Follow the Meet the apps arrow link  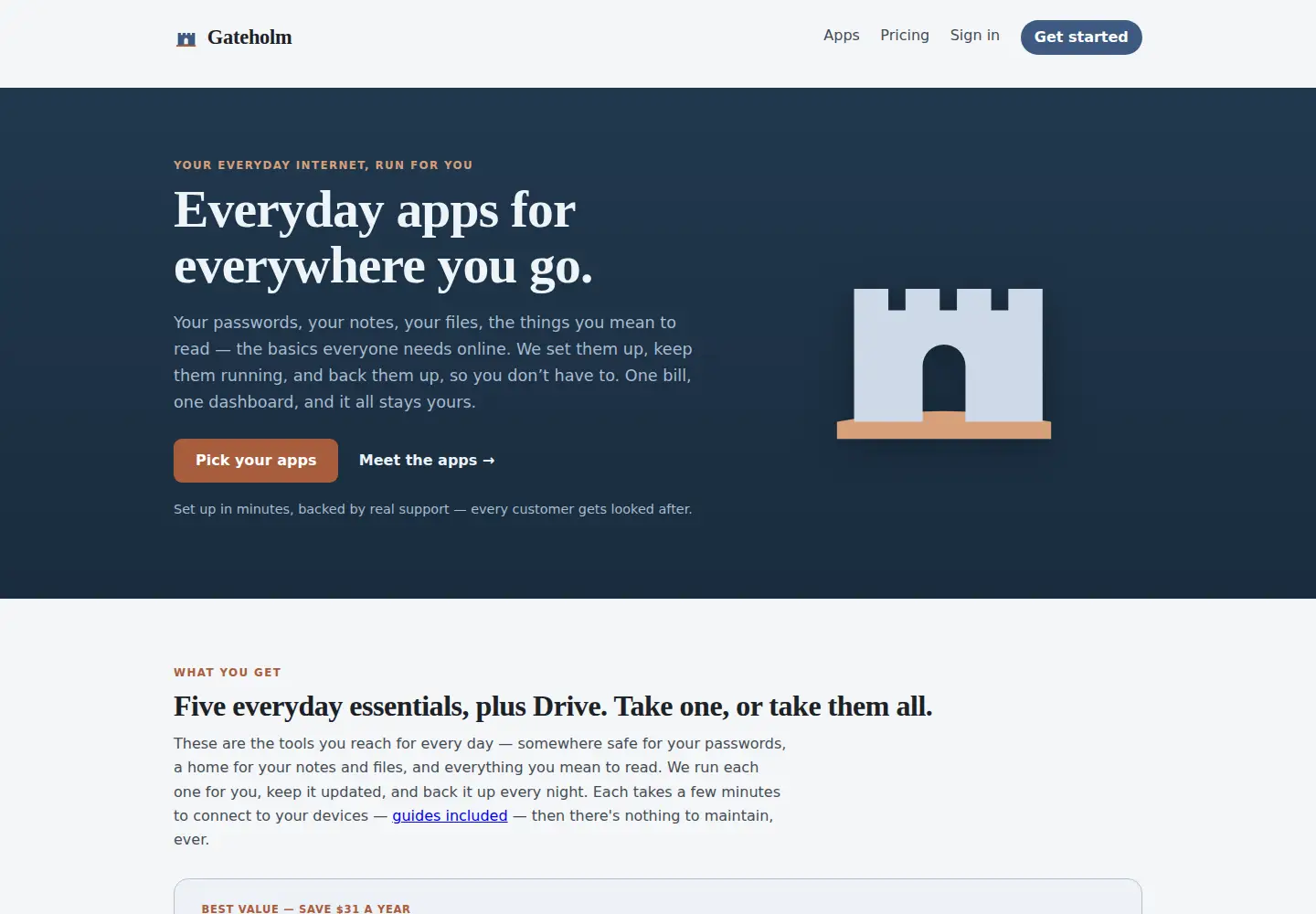427,461
